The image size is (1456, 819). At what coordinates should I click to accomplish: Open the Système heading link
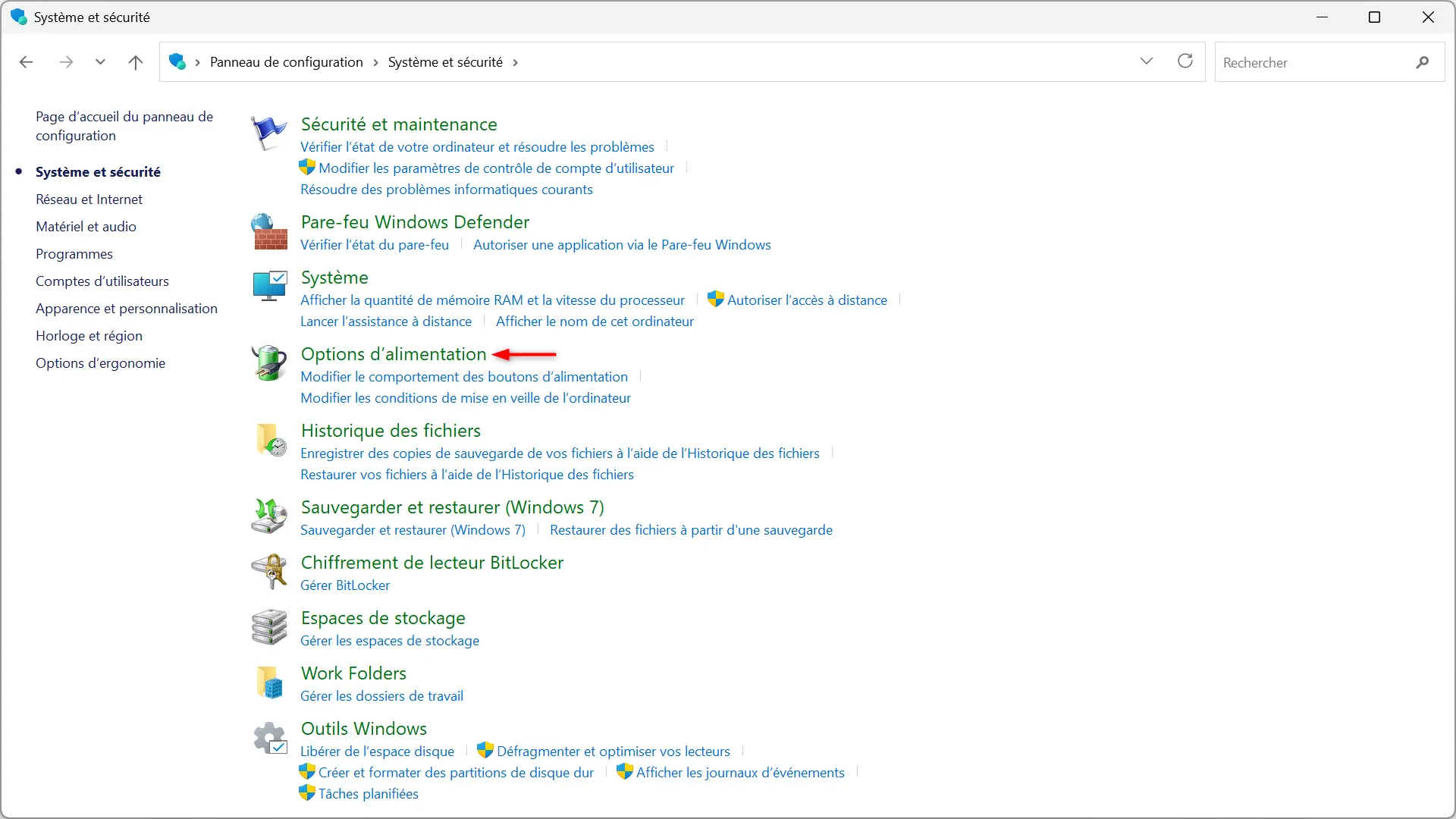[334, 278]
